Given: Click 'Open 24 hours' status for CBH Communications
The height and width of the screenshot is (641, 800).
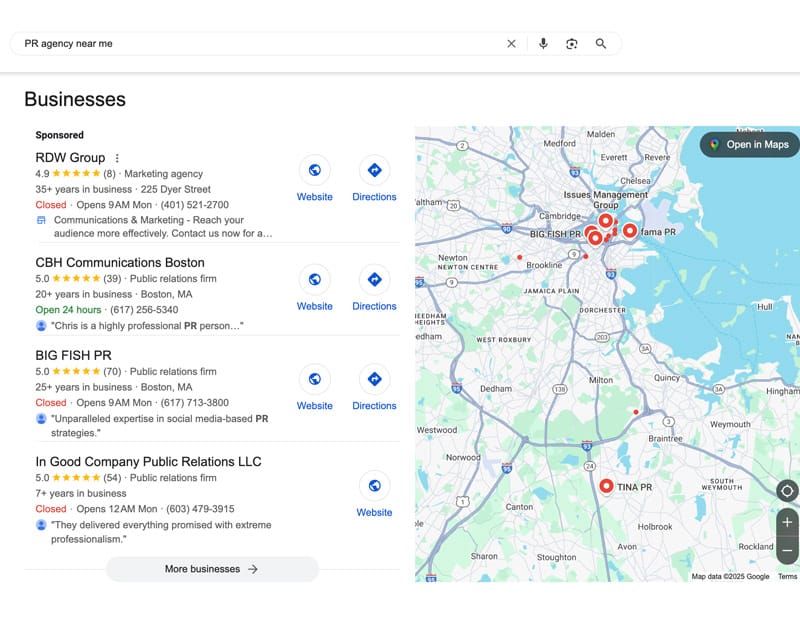Looking at the screenshot, I should tap(68, 310).
